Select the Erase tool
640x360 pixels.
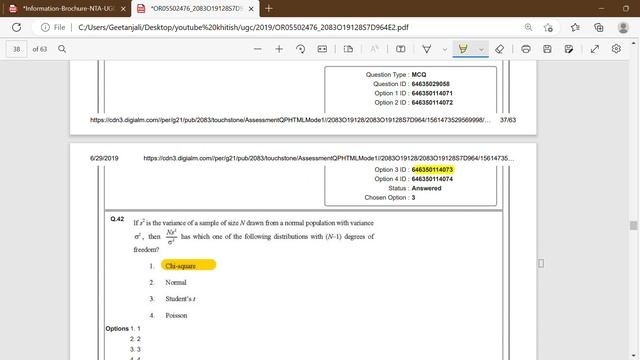coord(500,49)
